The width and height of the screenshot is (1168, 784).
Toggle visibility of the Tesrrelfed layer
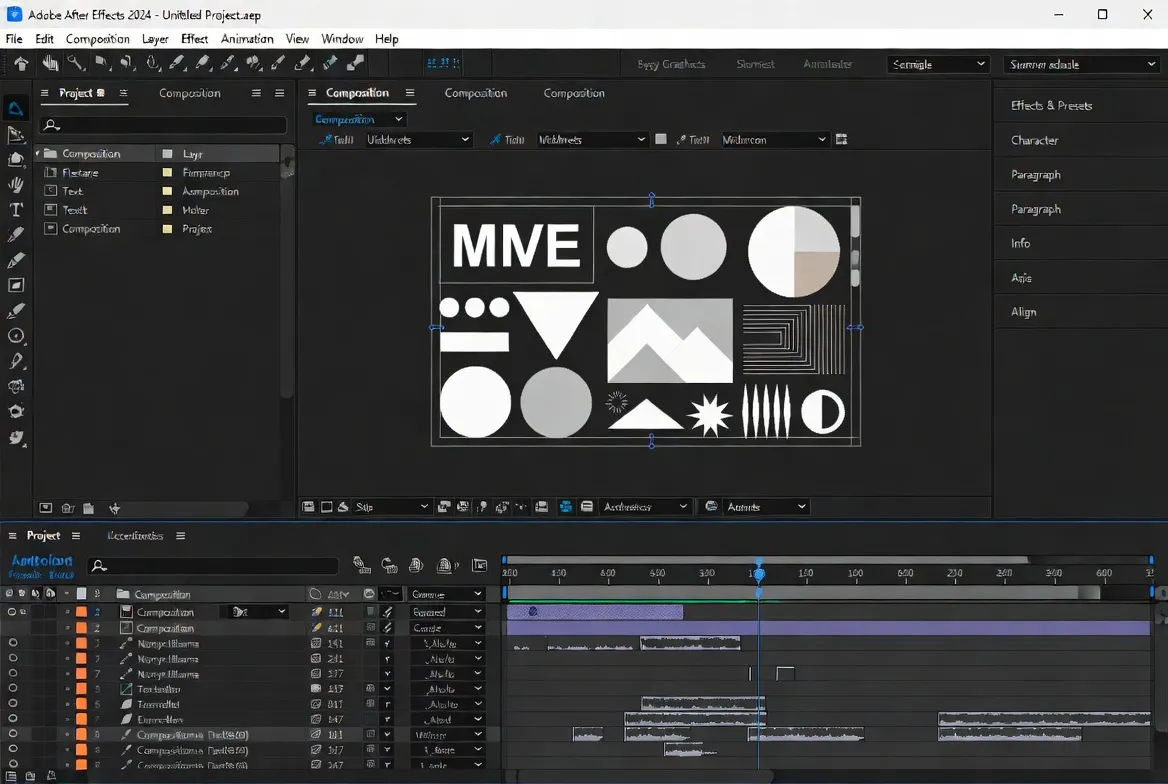point(13,704)
